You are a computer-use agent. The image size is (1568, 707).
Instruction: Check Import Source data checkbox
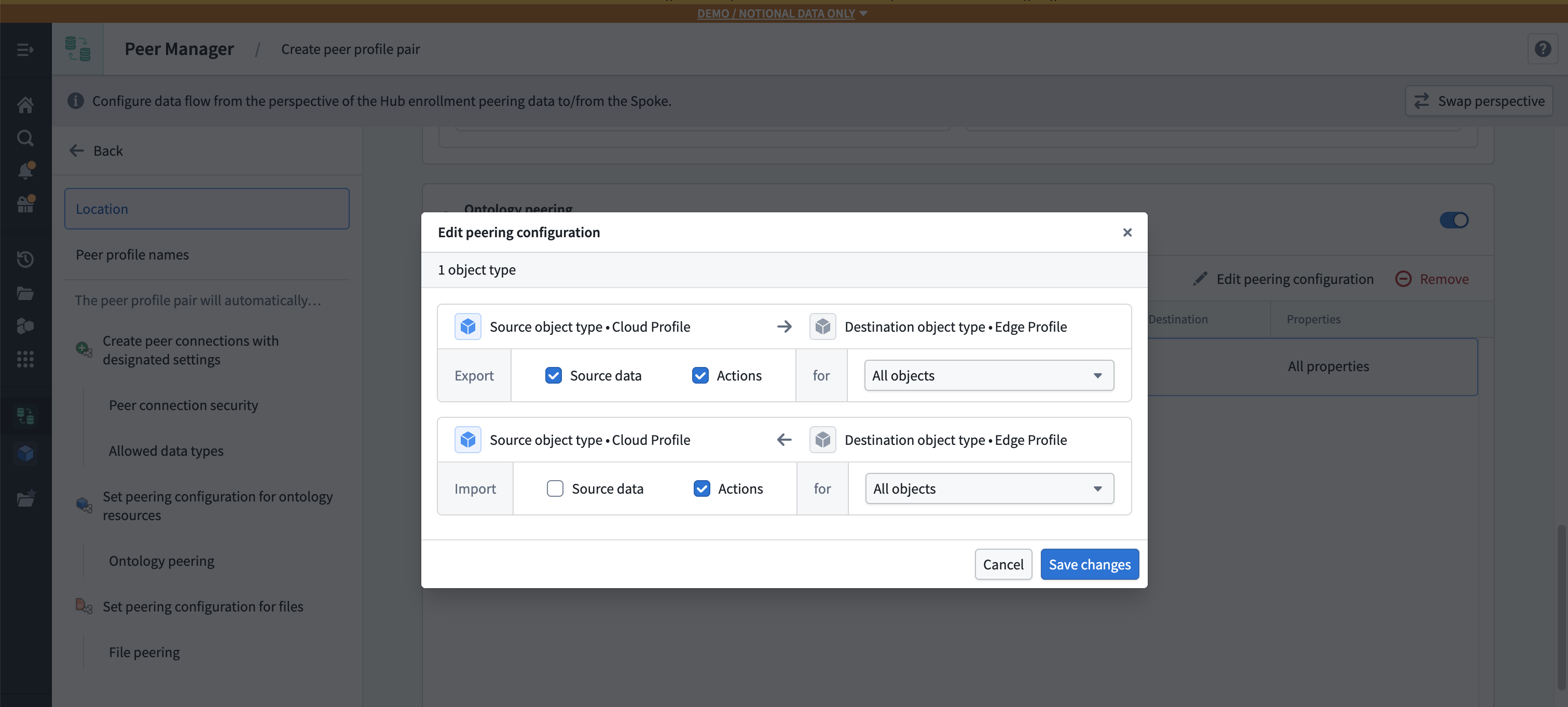[x=555, y=488]
